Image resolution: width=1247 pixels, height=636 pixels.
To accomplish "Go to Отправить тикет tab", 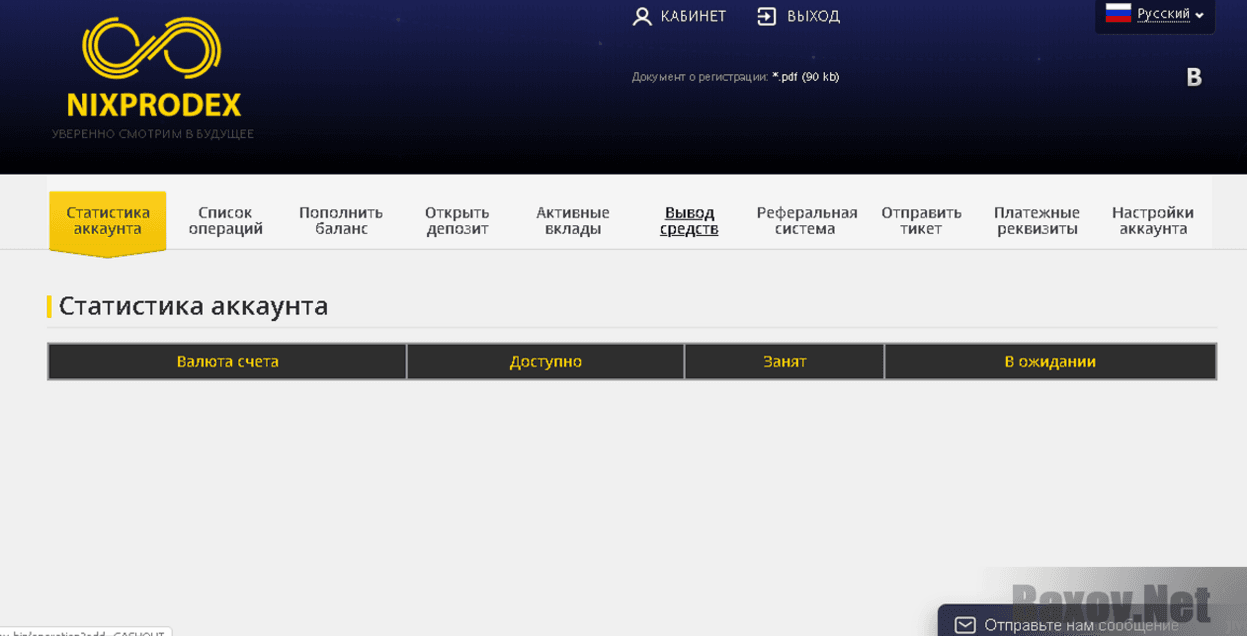I will (x=921, y=221).
